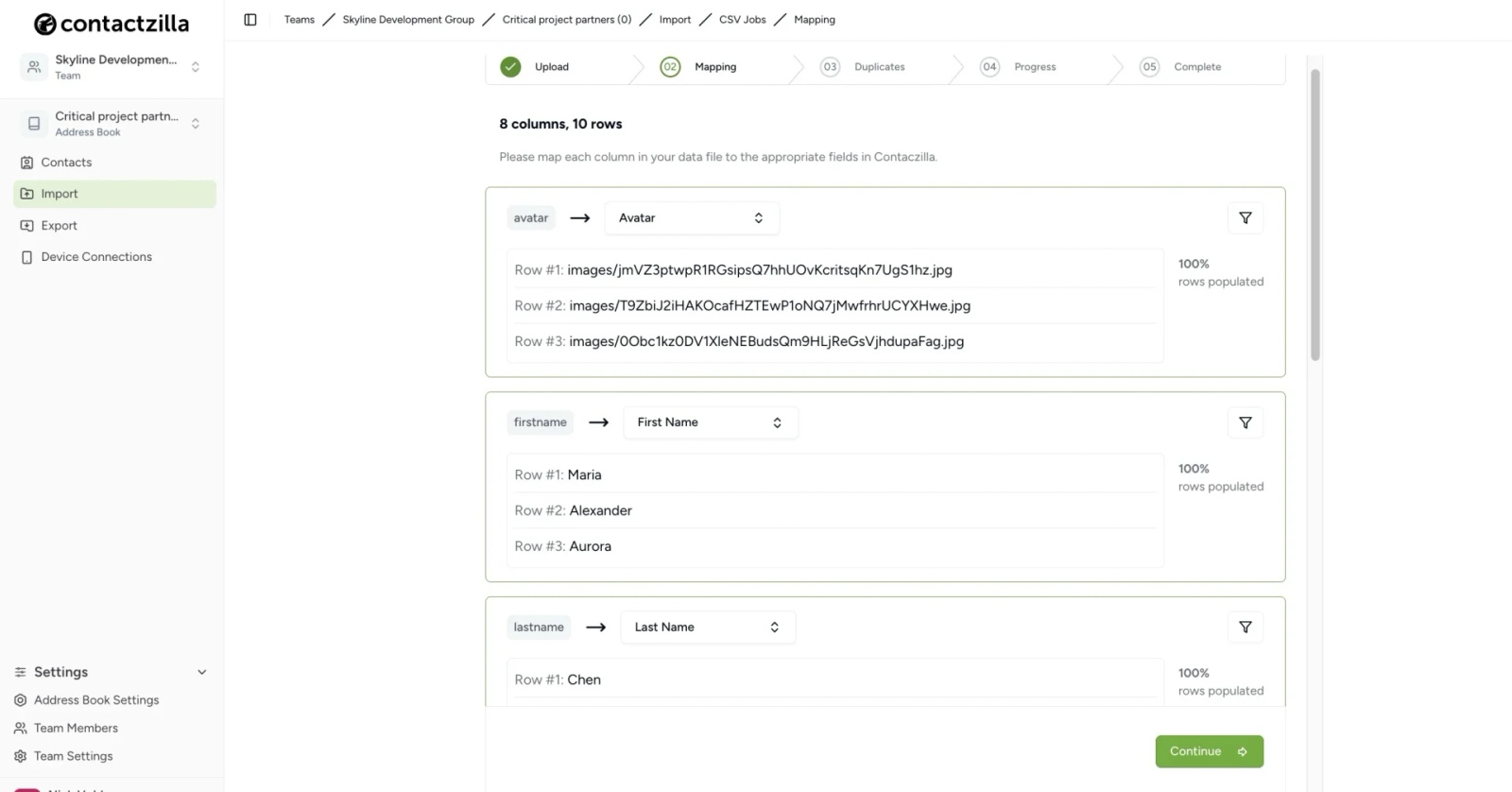Click the '8 columns, 10 rows' heading
The width and height of the screenshot is (1512, 792).
point(560,124)
